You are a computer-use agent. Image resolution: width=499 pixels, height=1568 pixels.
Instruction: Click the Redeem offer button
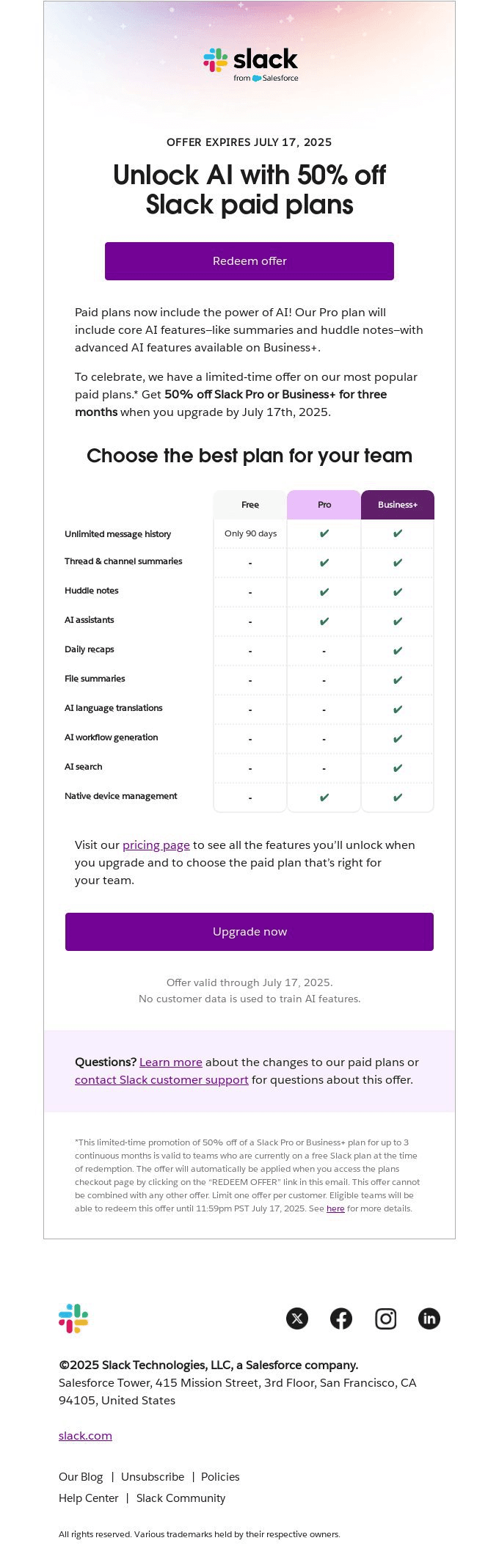click(249, 260)
